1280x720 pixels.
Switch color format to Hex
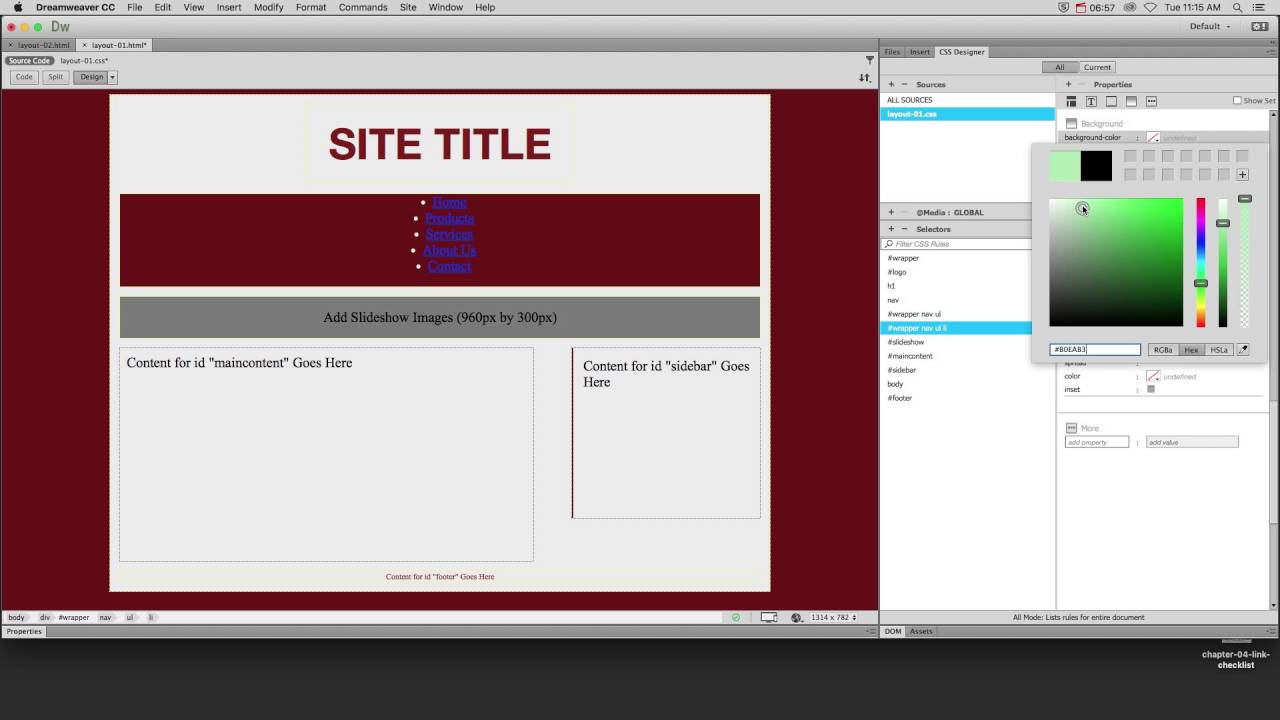pyautogui.click(x=1191, y=350)
